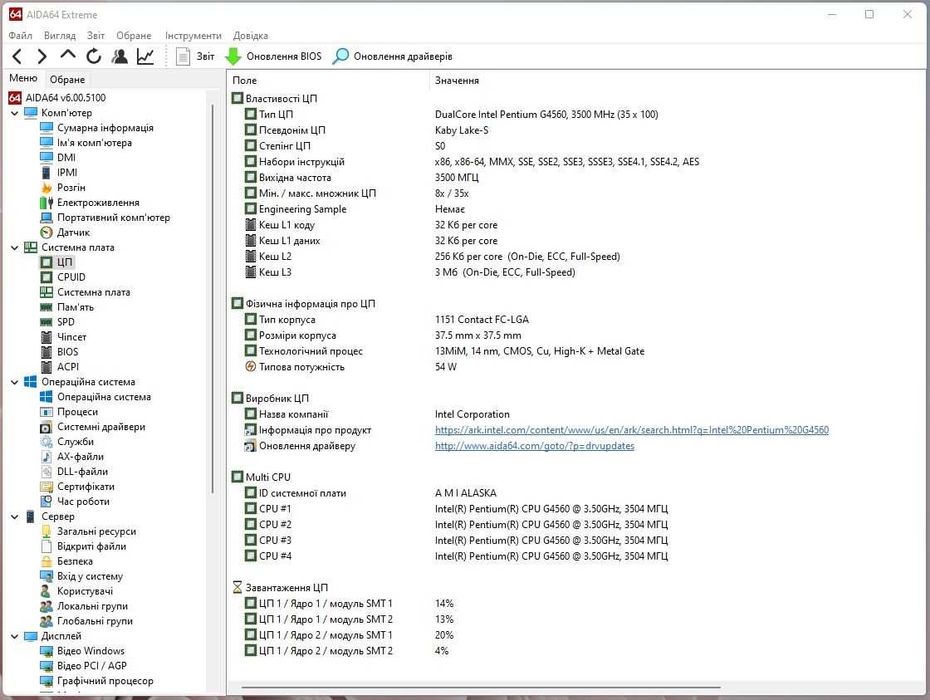
Task: Select the DMI tree entry
Action: (x=58, y=157)
